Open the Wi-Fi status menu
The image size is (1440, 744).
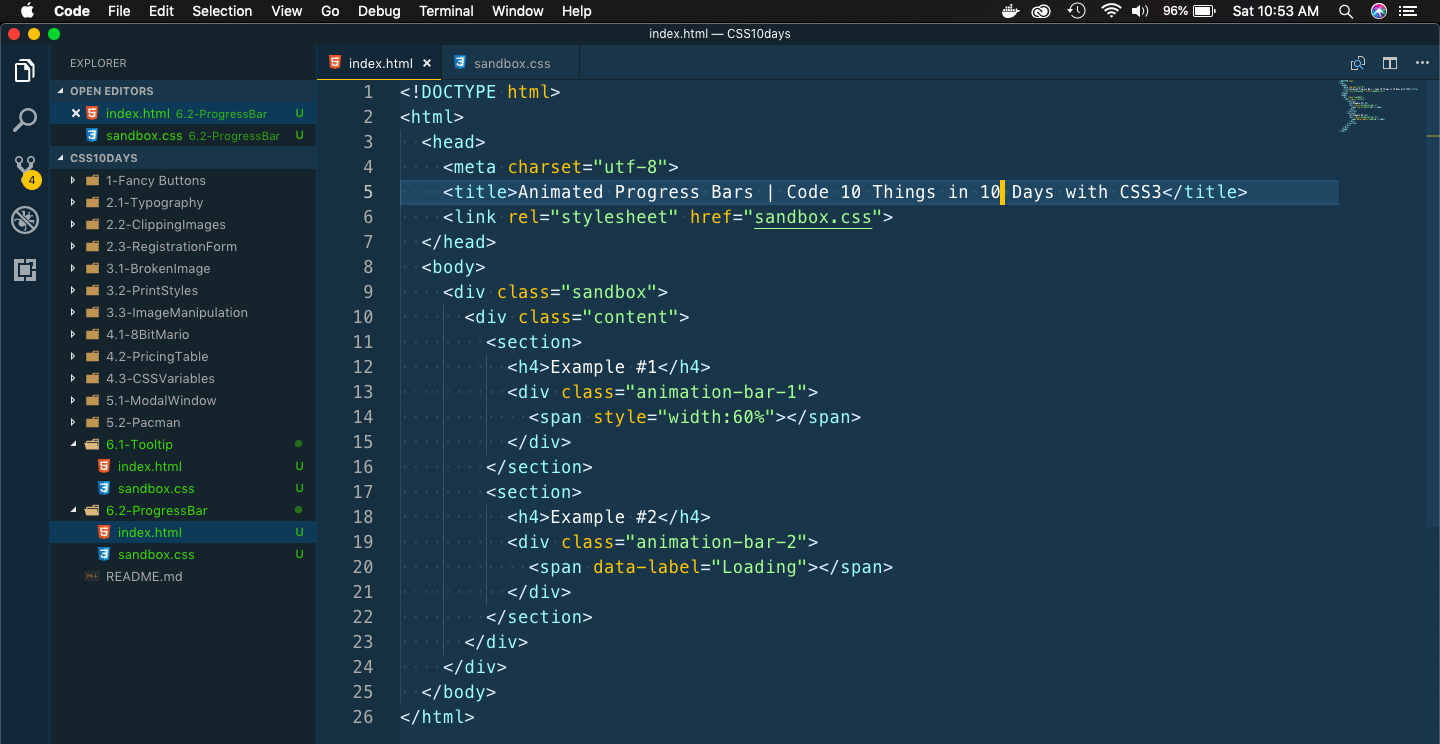coord(1111,11)
